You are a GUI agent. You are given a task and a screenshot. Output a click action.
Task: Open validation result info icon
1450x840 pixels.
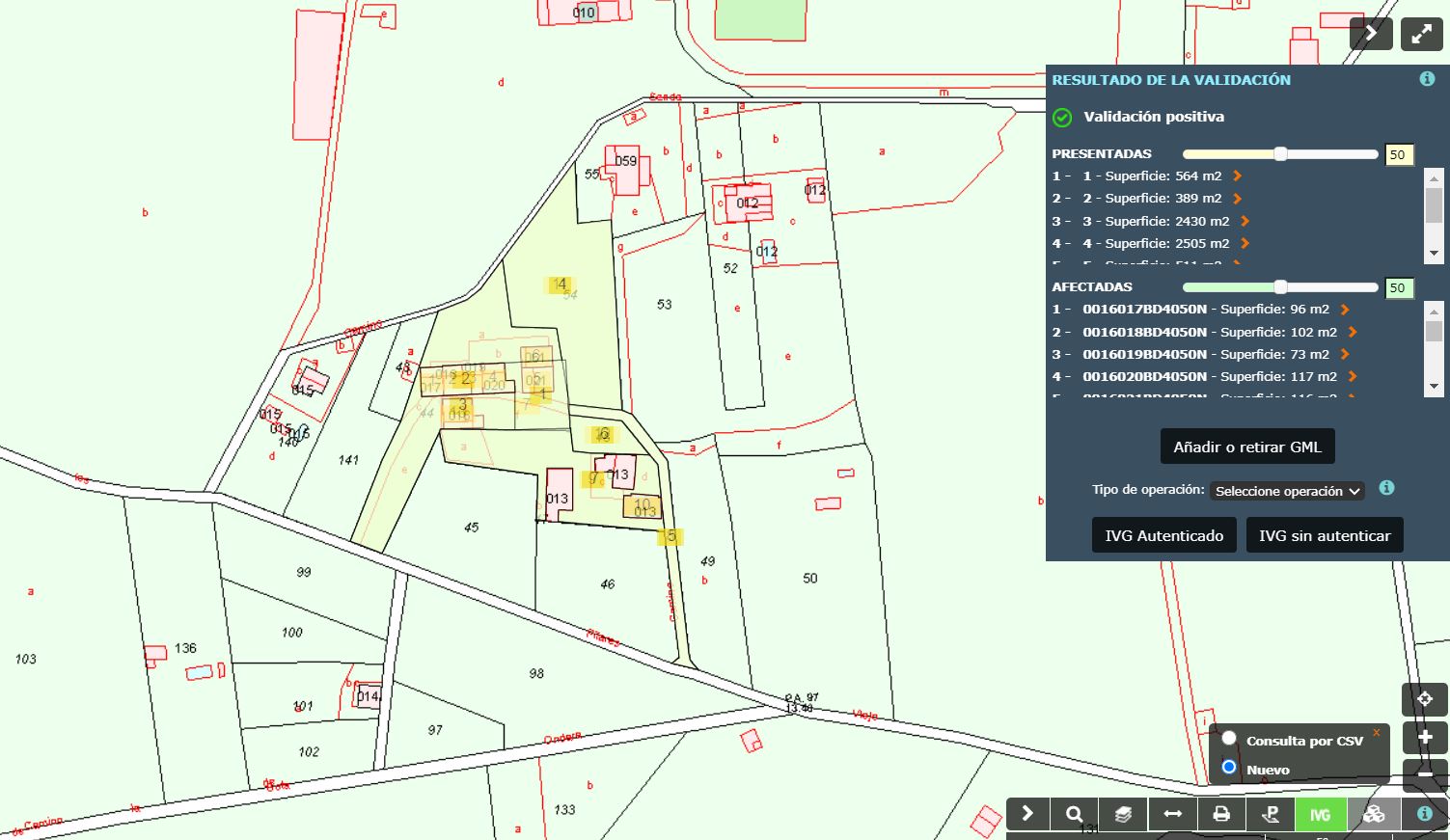point(1427,79)
